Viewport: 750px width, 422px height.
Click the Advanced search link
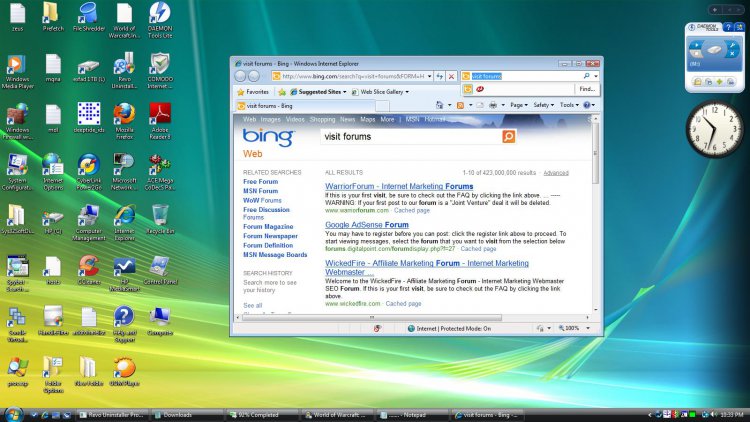coord(556,173)
